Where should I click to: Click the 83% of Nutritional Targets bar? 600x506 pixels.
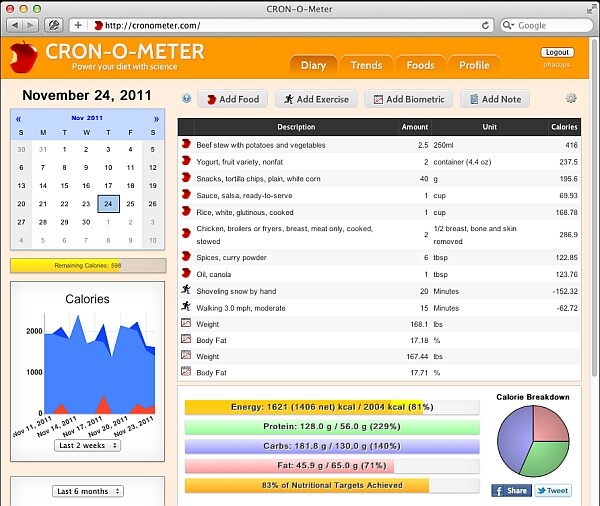332,485
